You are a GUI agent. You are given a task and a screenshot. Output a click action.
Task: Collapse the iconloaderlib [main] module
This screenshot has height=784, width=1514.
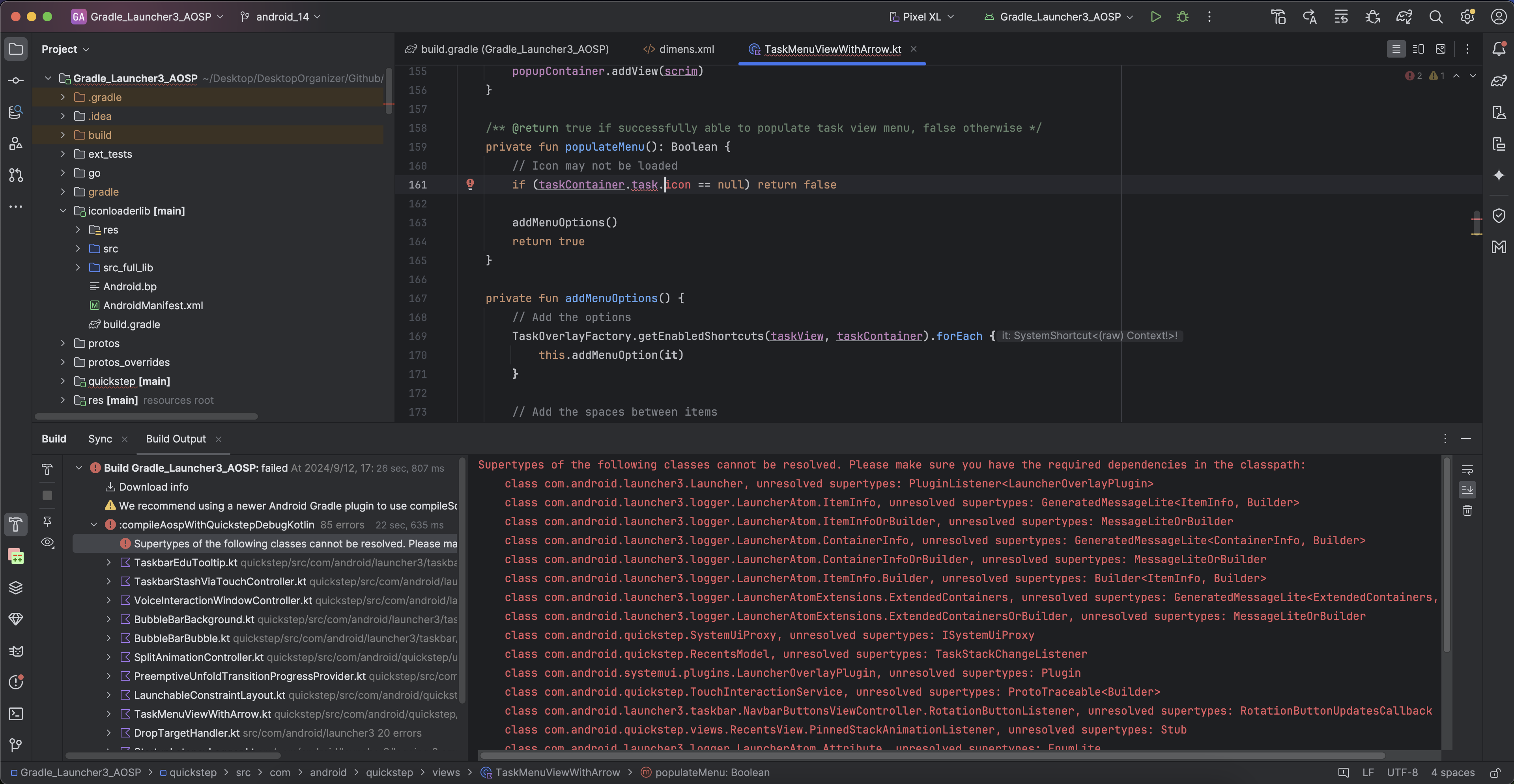63,211
